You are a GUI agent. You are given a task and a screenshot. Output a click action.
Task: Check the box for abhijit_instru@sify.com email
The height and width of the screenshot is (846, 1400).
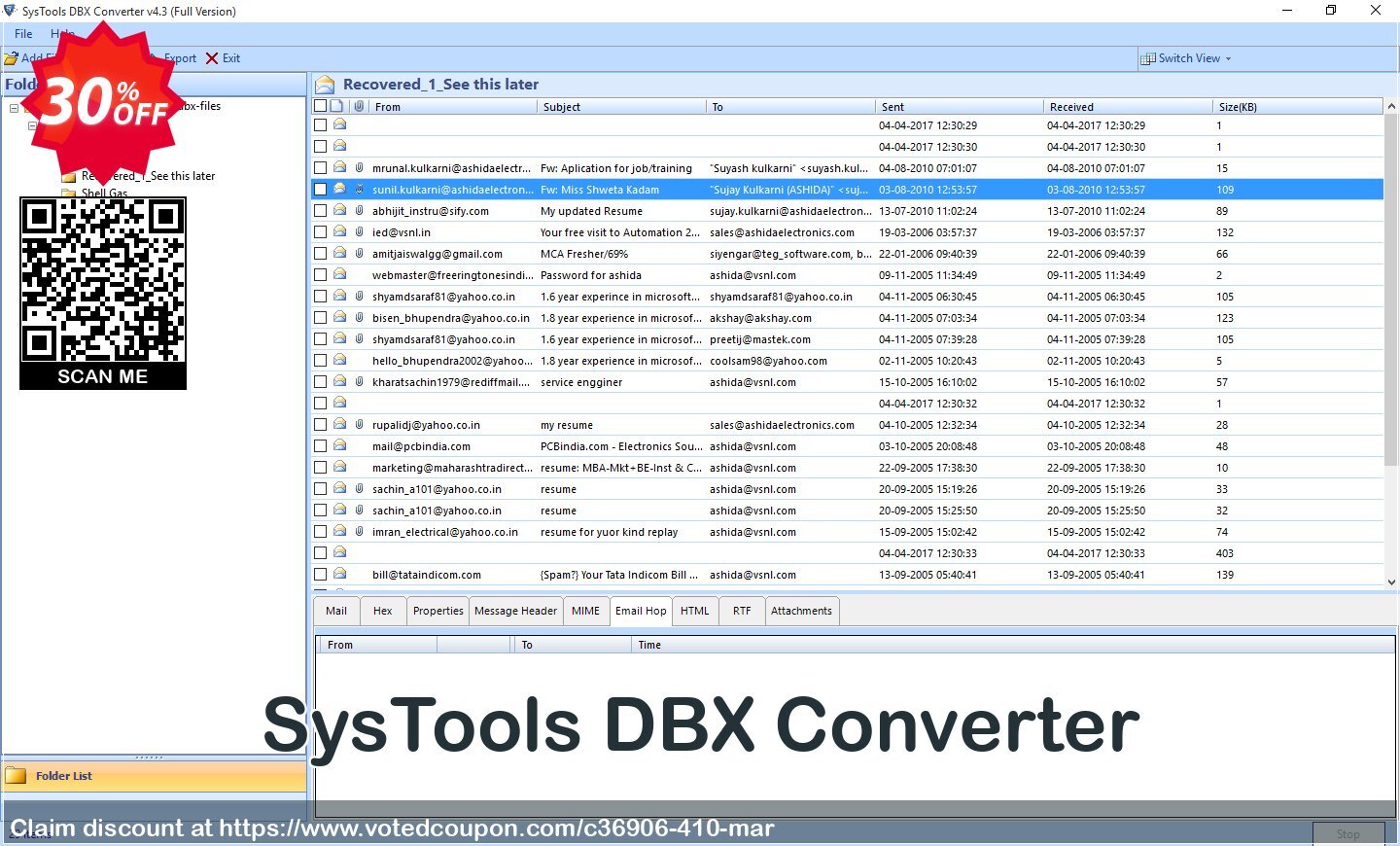(320, 211)
